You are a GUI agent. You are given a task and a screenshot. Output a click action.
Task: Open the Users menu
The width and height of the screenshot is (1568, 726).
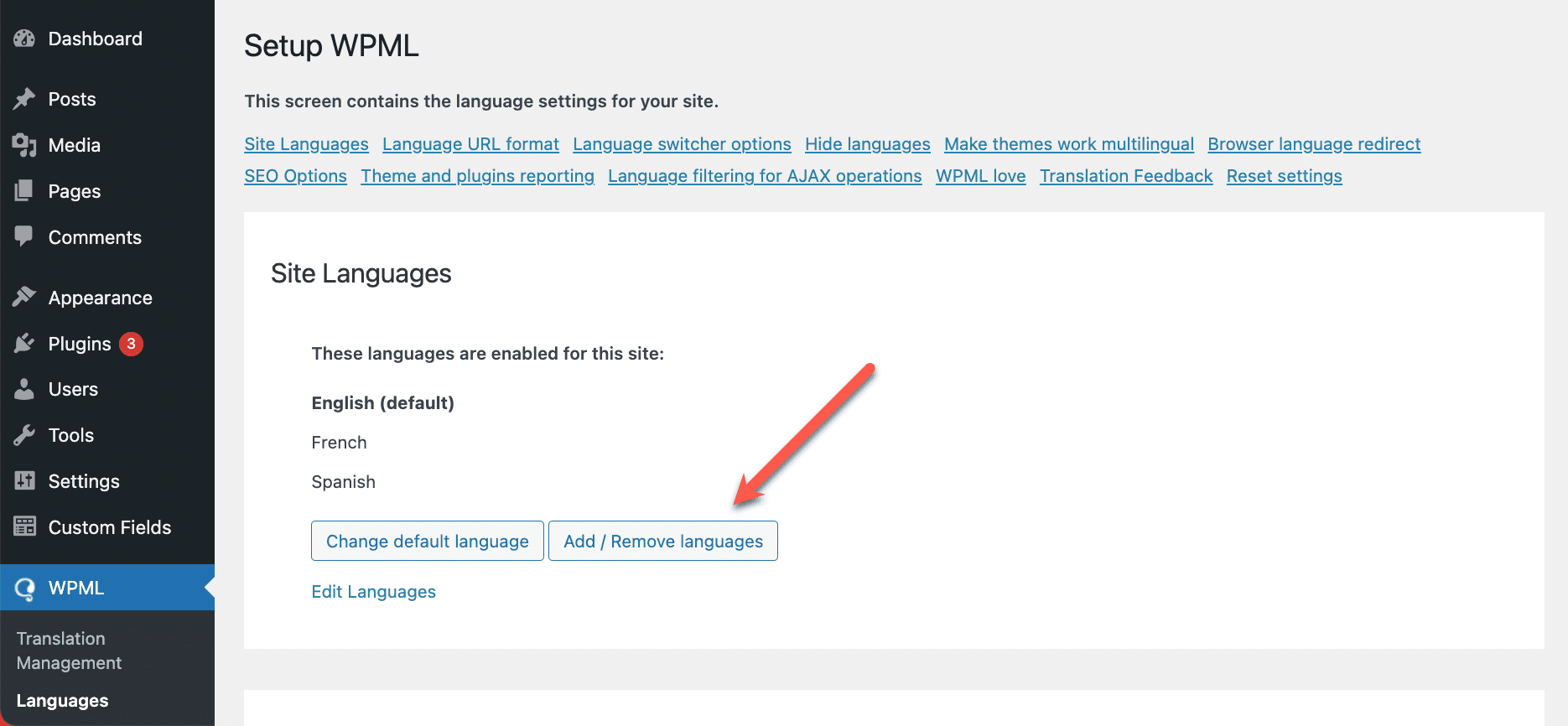click(107, 389)
